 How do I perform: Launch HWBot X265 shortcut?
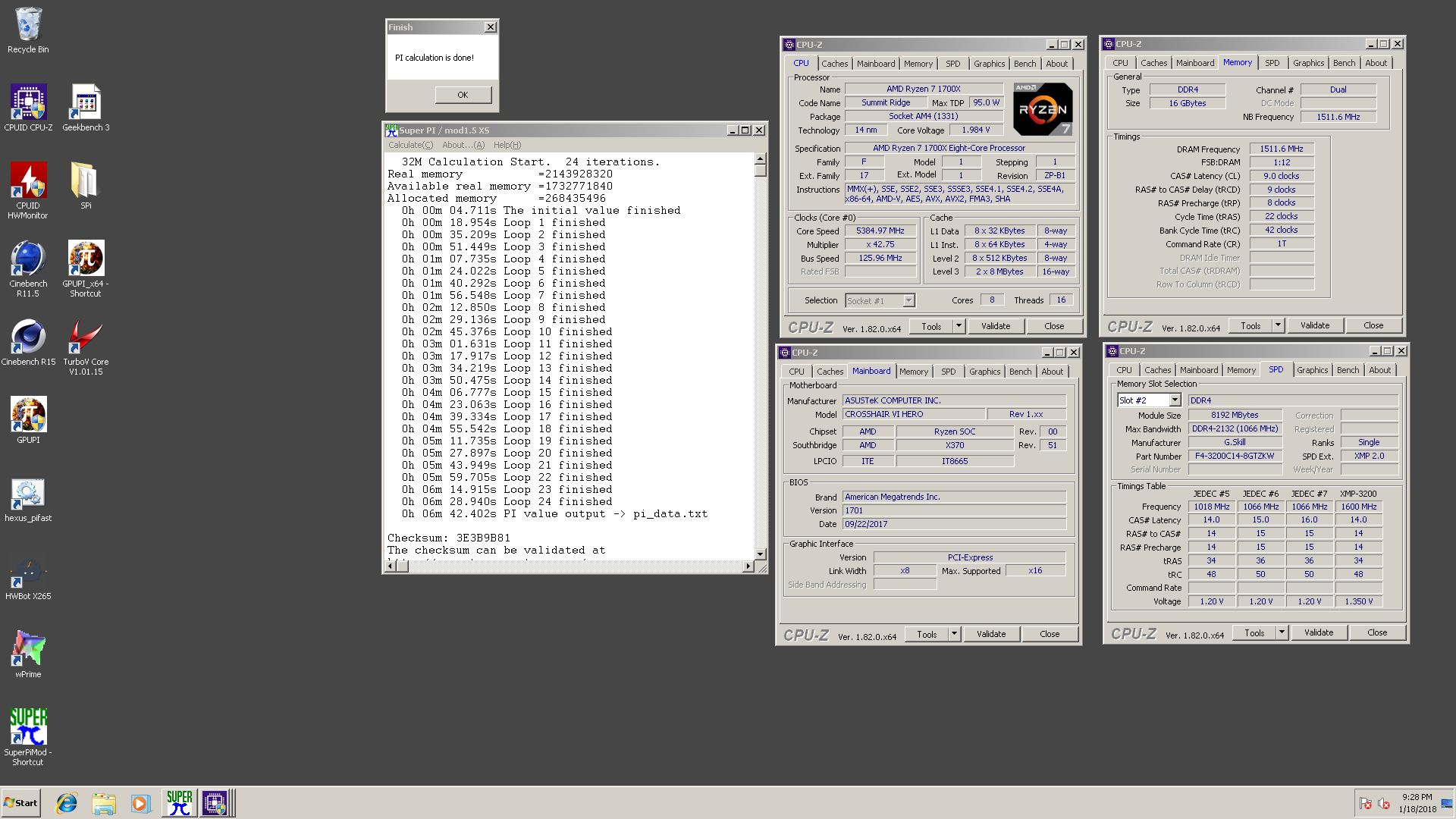28,579
